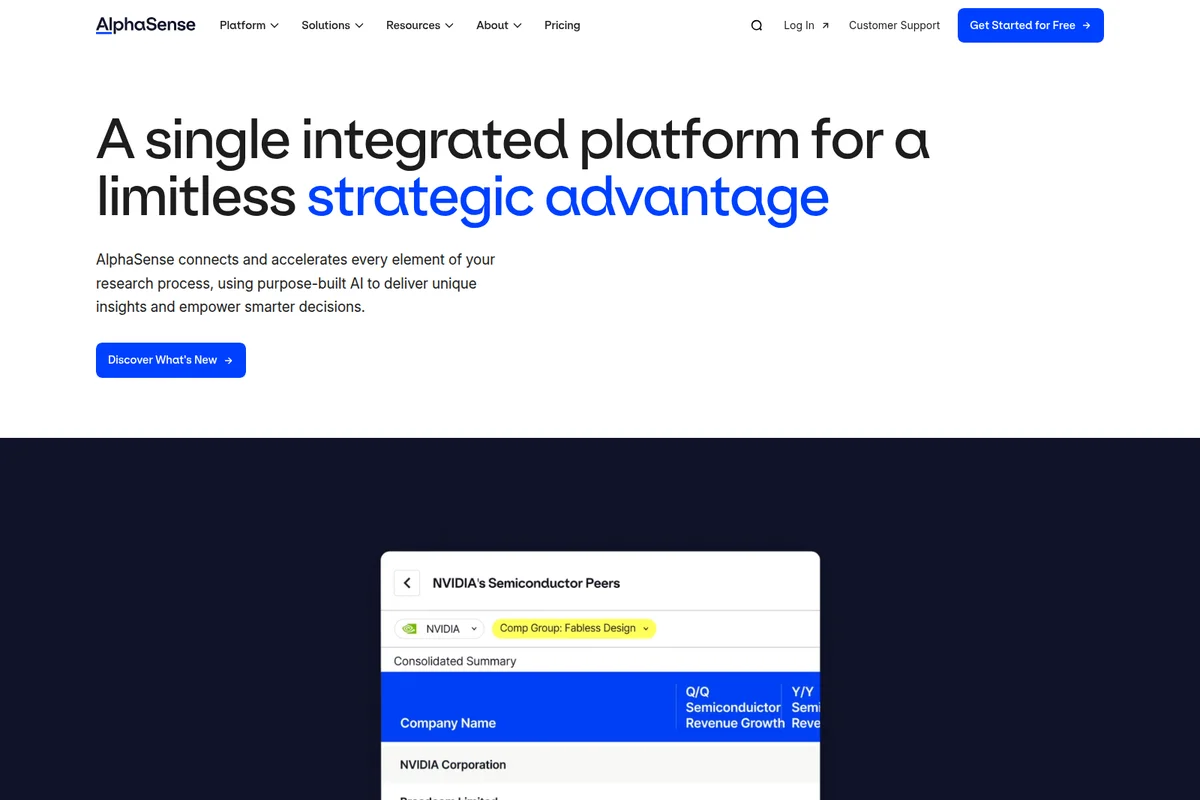1200x800 pixels.
Task: Click the Log In link
Action: 799,26
